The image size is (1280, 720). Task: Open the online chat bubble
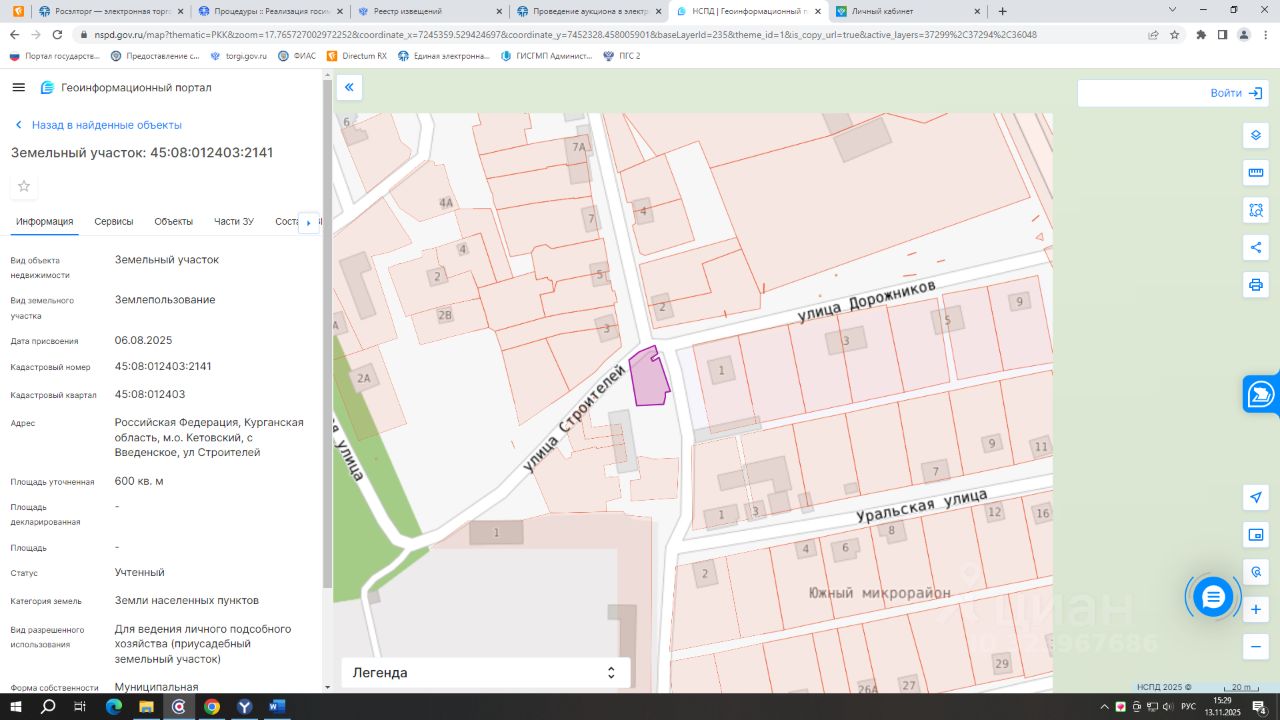1213,597
